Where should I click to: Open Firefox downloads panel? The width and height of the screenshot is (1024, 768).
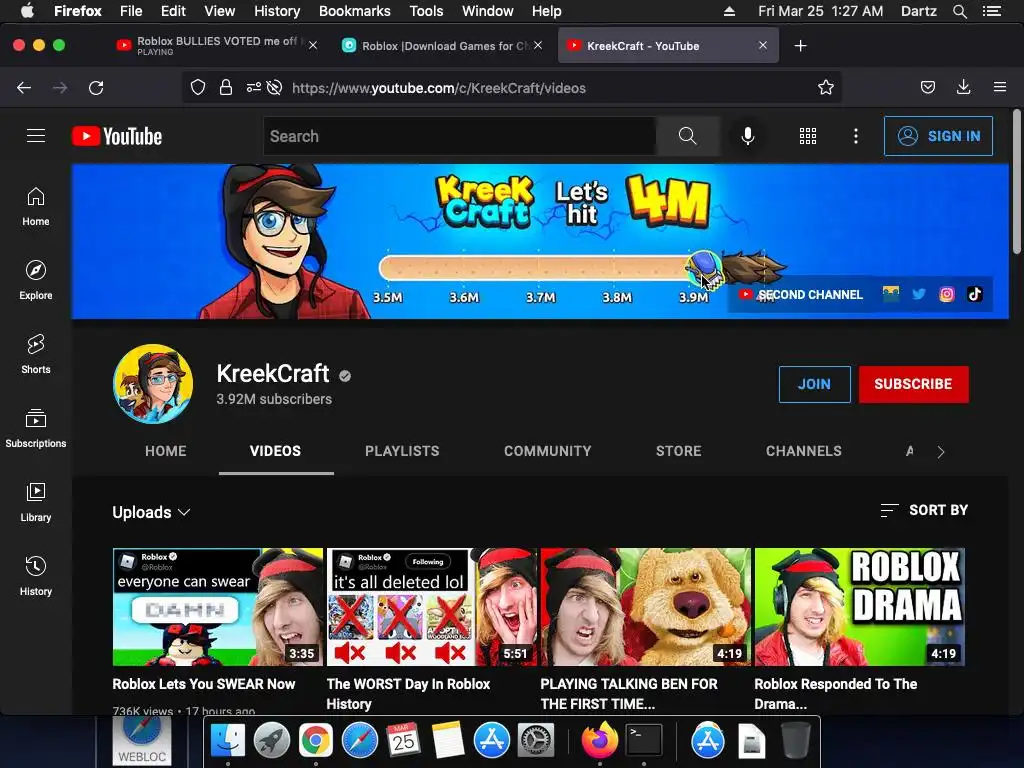(963, 88)
